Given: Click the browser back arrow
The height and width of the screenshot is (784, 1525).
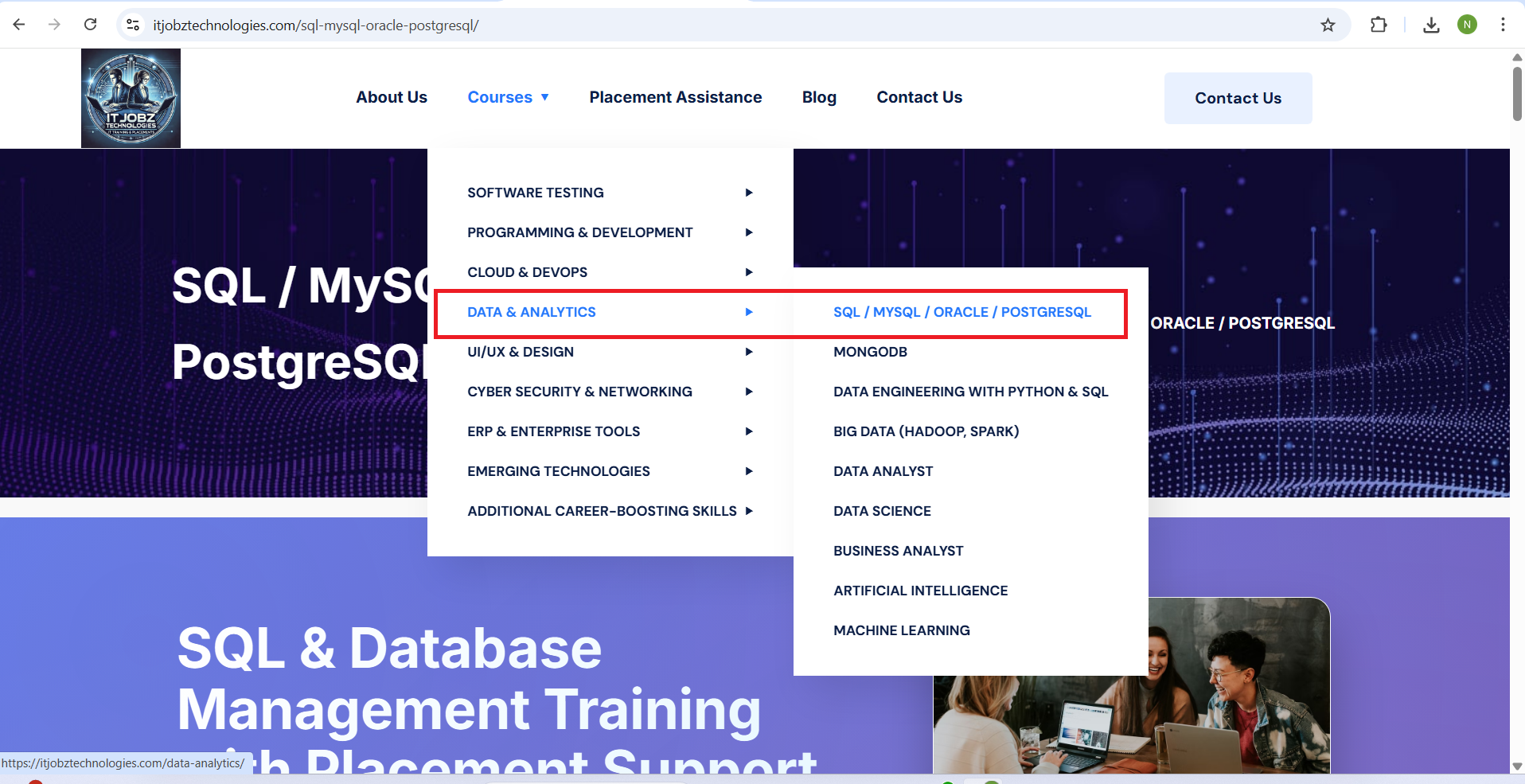Looking at the screenshot, I should 19,25.
